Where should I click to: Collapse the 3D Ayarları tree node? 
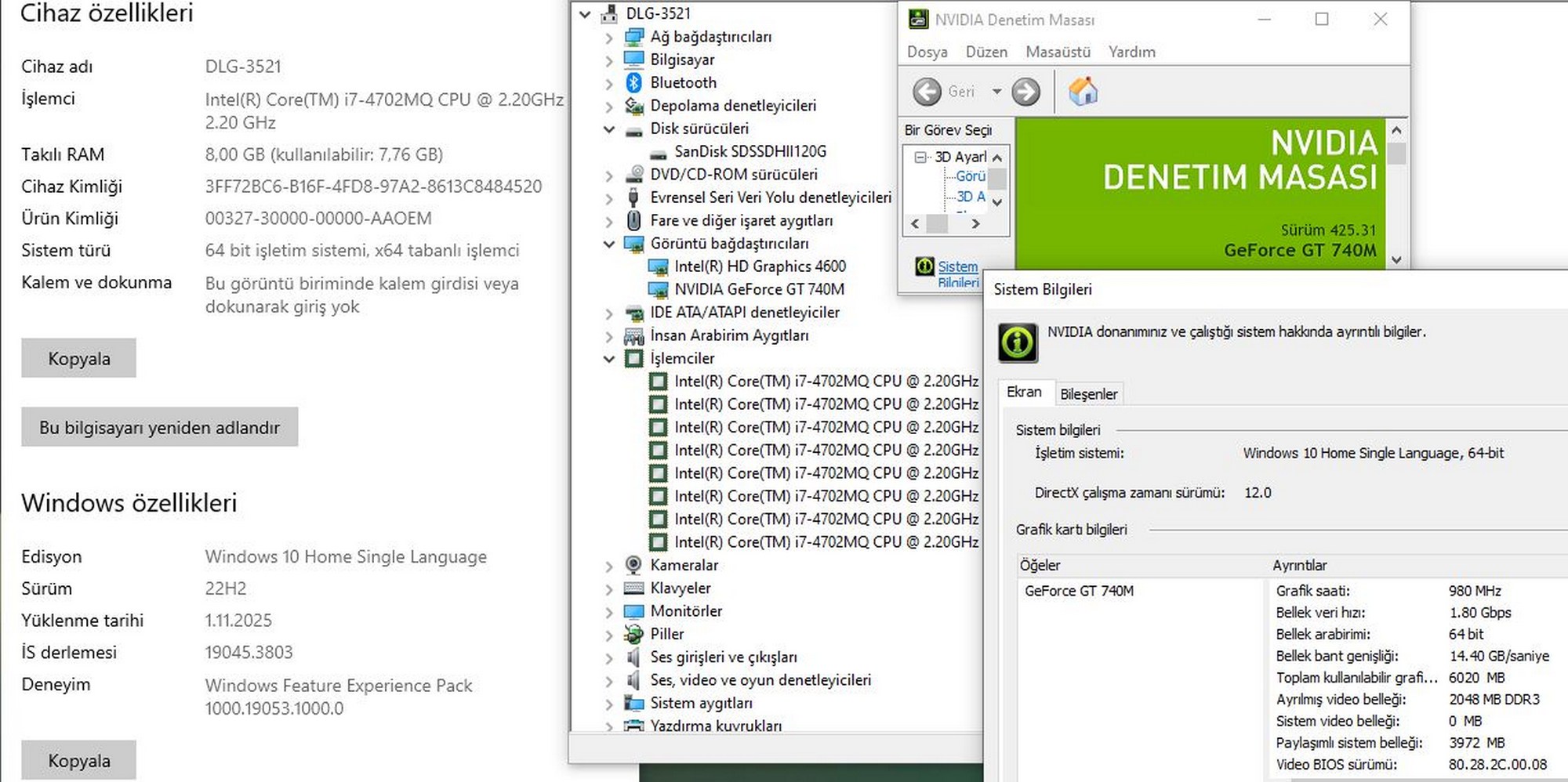tap(920, 157)
